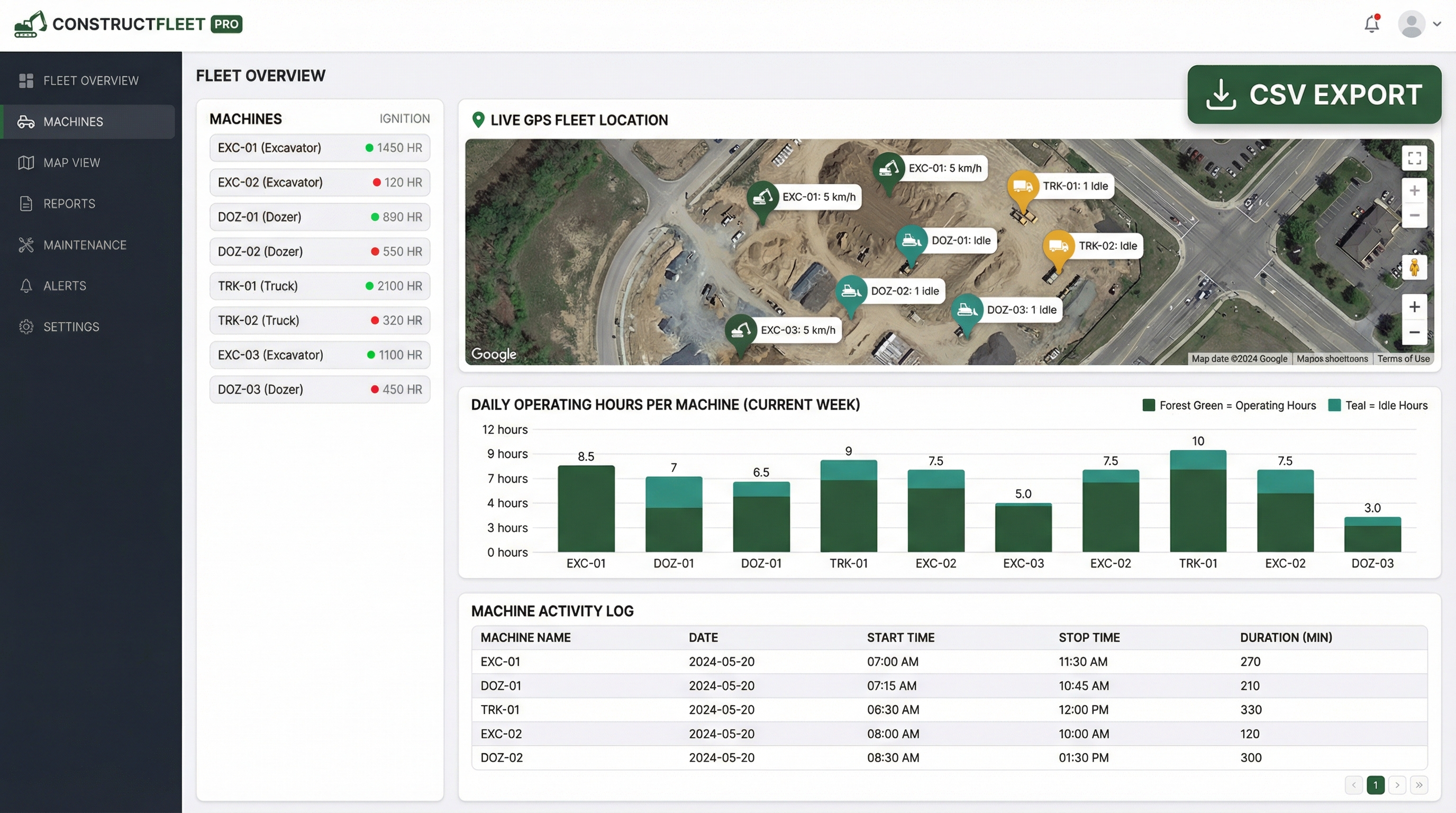Click the TRK-01 truck map marker
The height and width of the screenshot is (813, 1456).
point(1023,186)
